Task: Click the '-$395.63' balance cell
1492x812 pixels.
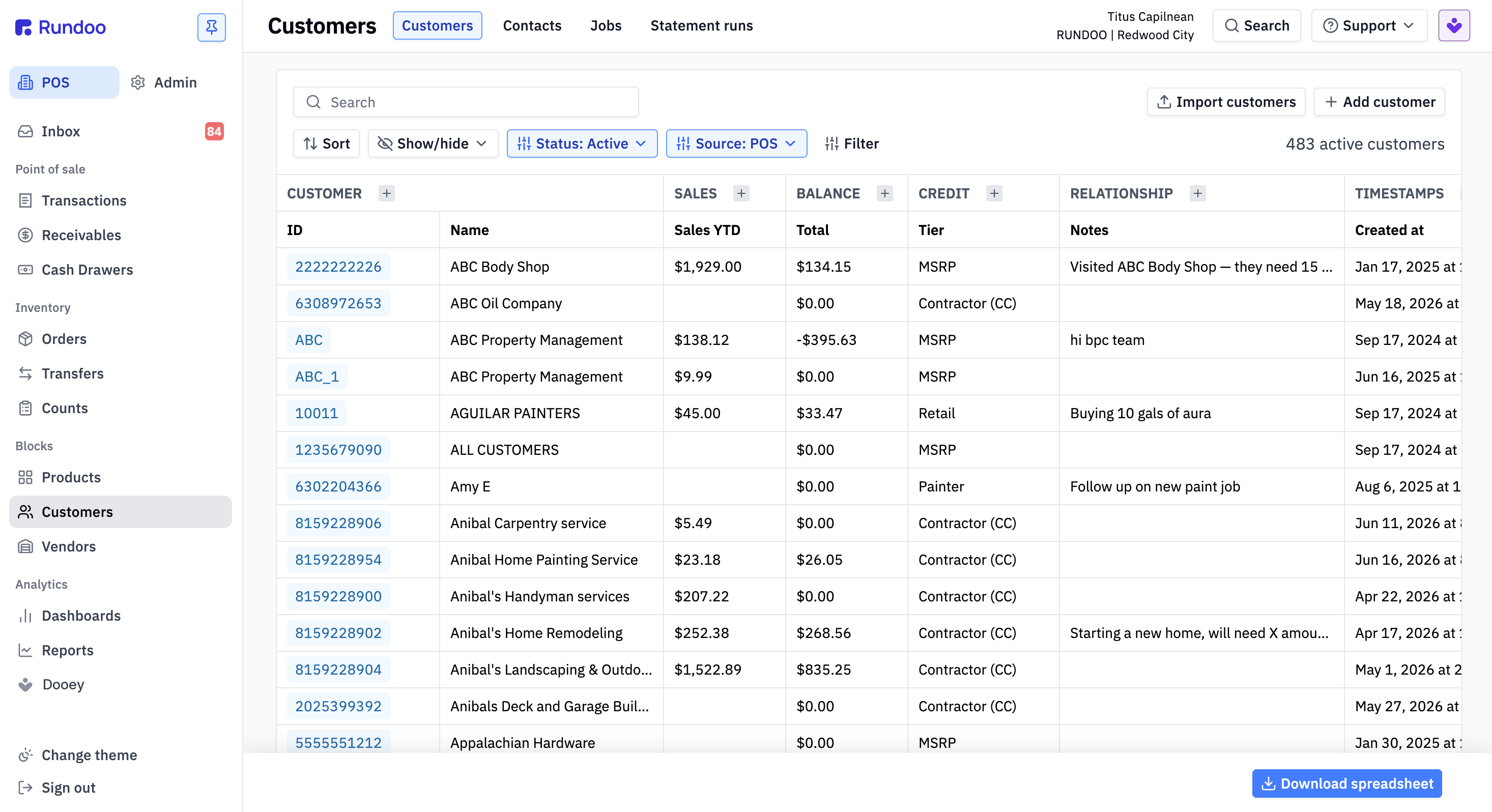Action: pos(846,340)
